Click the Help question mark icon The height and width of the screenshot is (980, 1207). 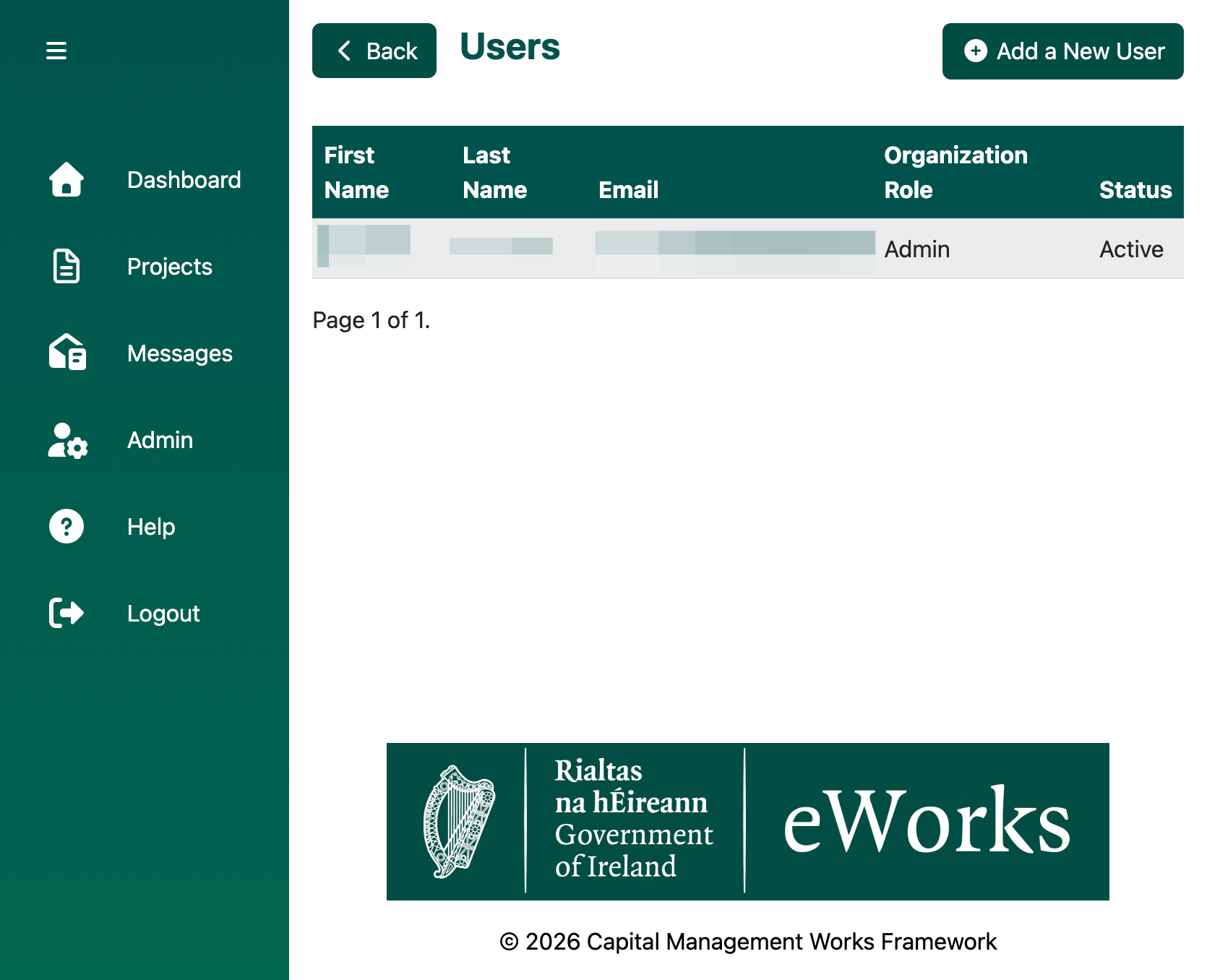coord(66,526)
